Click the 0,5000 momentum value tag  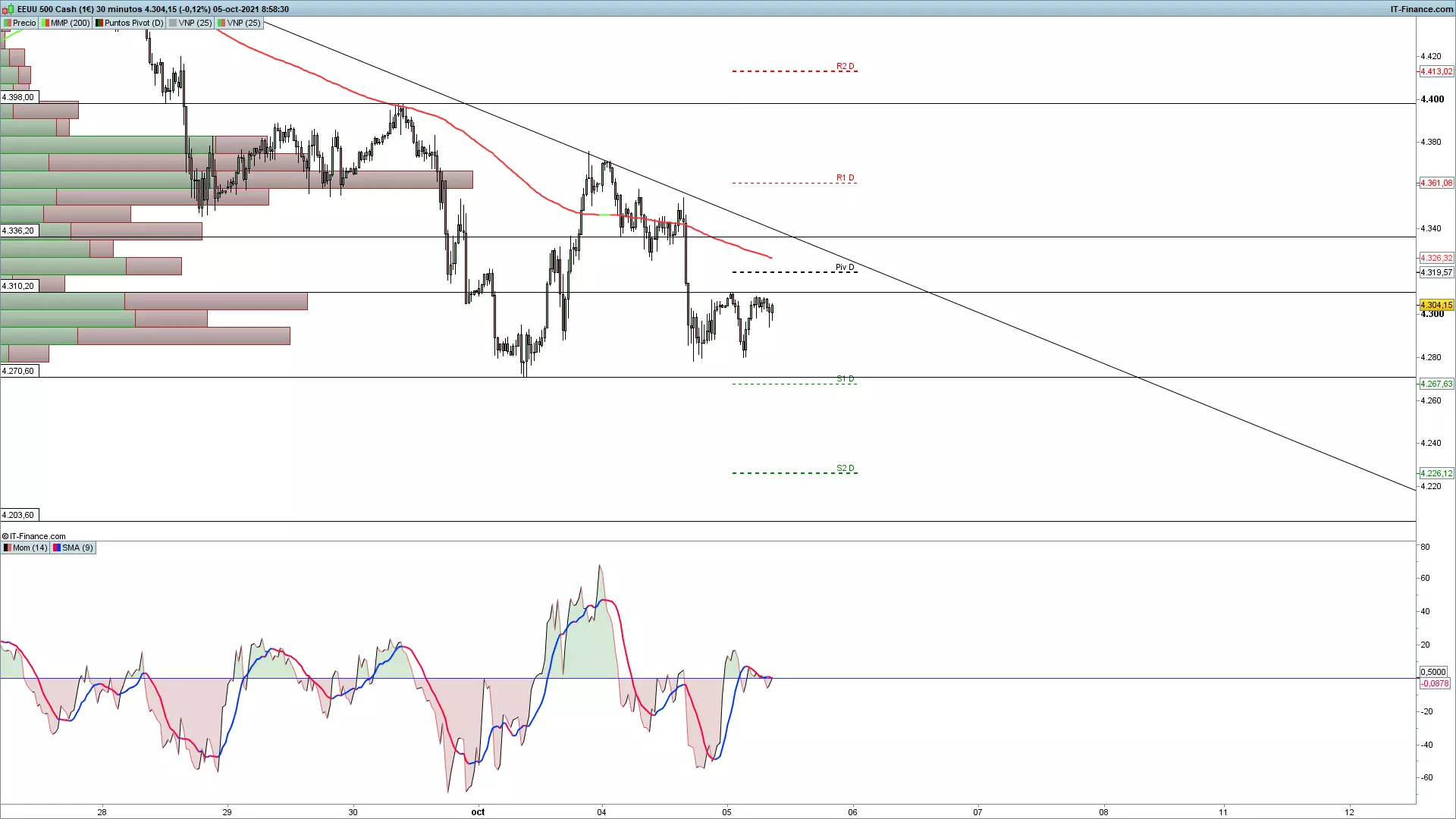1433,672
